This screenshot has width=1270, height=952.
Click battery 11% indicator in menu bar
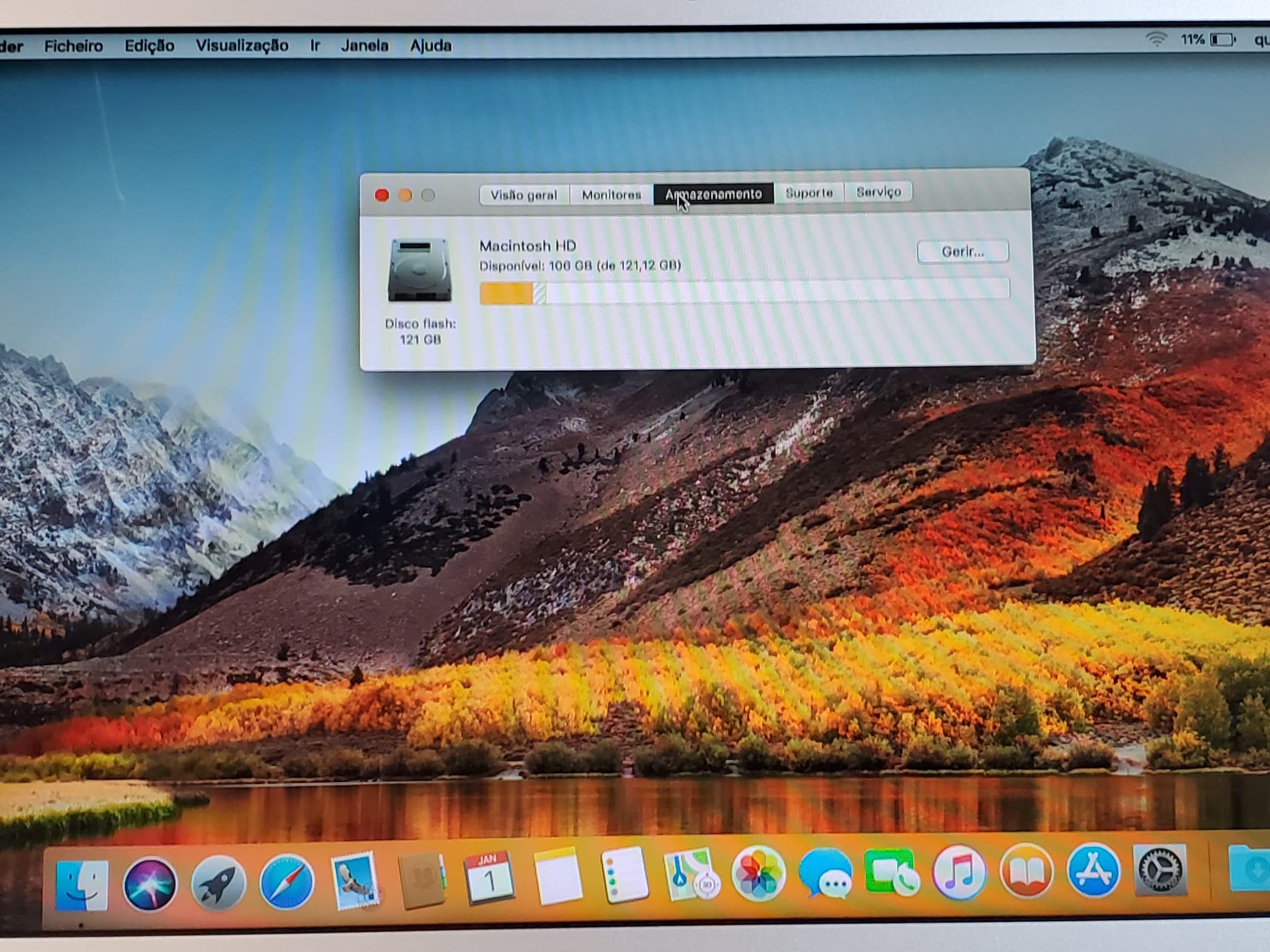click(x=1208, y=40)
